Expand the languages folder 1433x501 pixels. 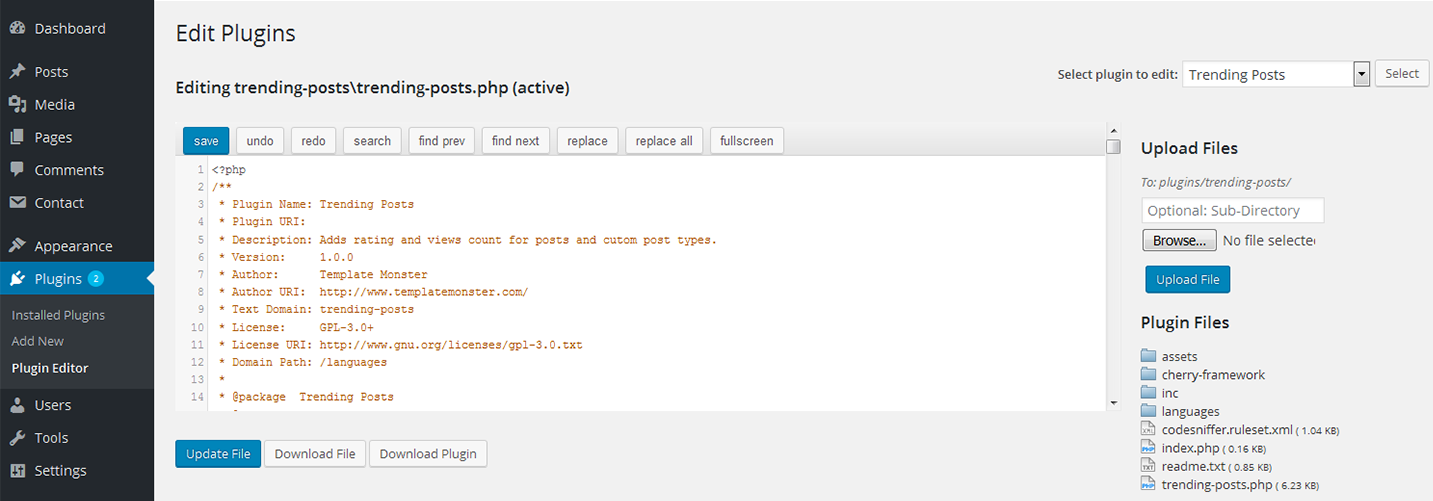click(x=1149, y=411)
